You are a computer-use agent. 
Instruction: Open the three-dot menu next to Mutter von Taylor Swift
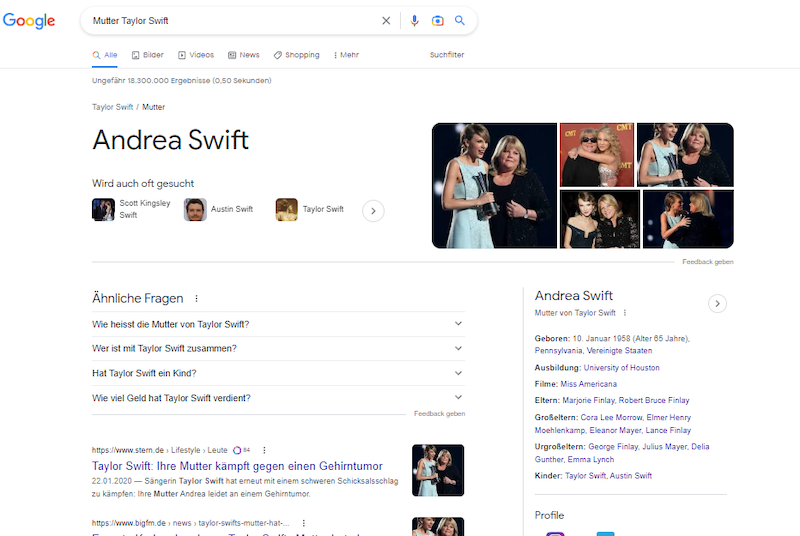pos(624,313)
